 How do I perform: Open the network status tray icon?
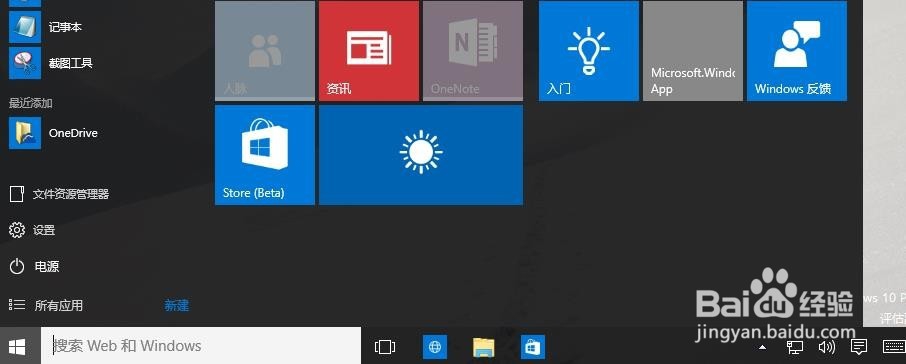pyautogui.click(x=795, y=347)
